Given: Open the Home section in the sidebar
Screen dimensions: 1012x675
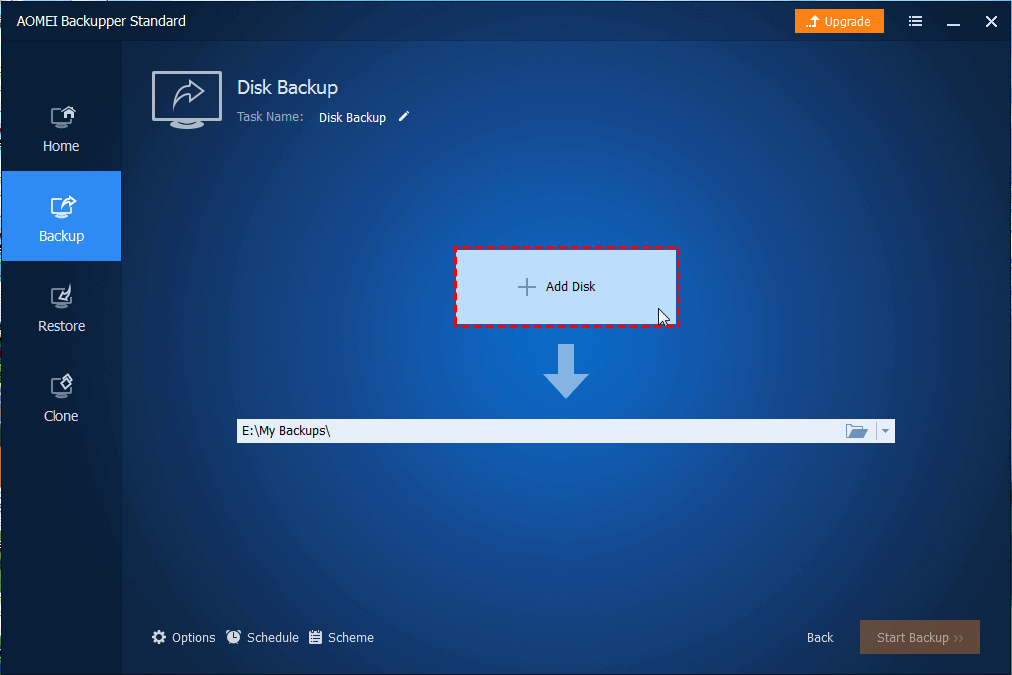Looking at the screenshot, I should click(61, 130).
